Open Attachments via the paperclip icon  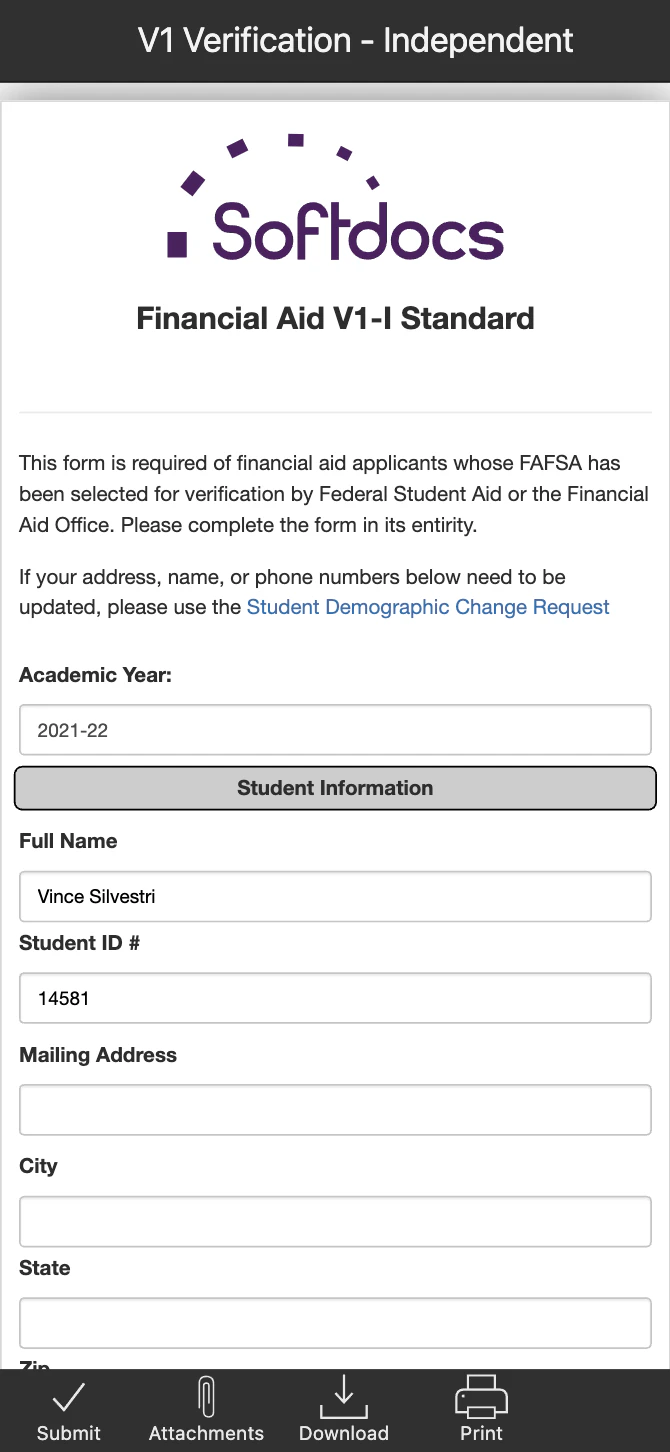click(x=206, y=1397)
